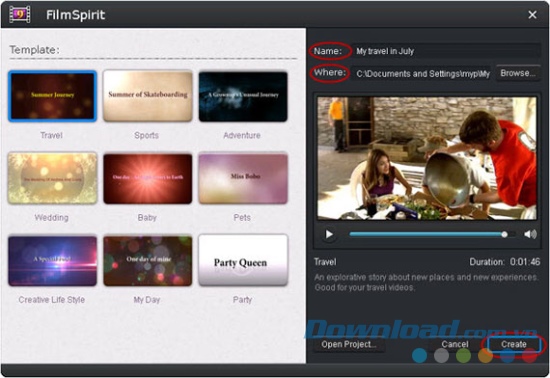Image resolution: width=550 pixels, height=378 pixels.
Task: Select the Baby template thumbnail
Action: (x=148, y=178)
